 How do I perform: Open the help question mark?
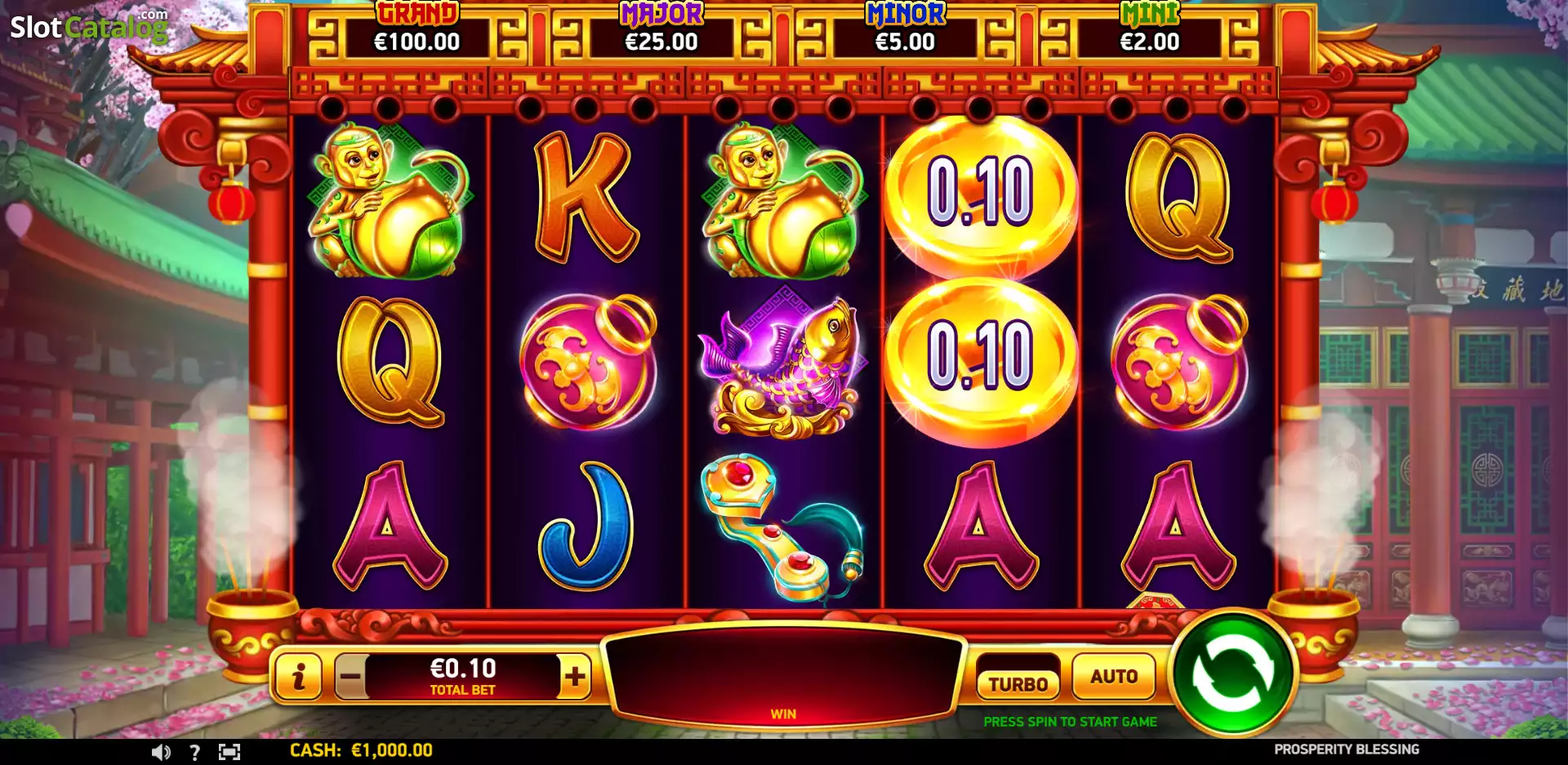pyautogui.click(x=194, y=752)
